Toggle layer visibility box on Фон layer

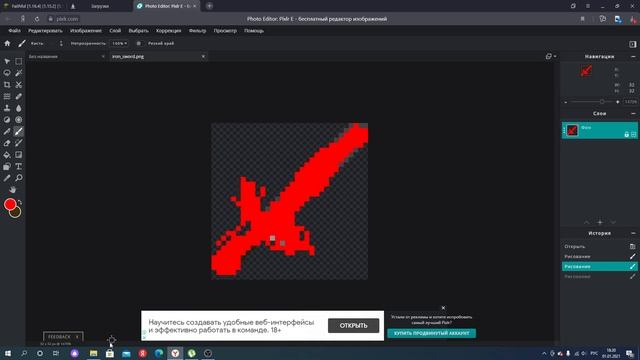[633, 134]
